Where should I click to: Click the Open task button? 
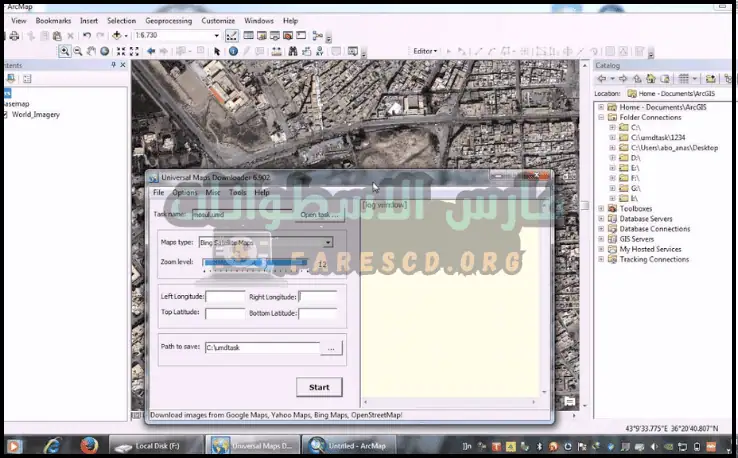point(320,214)
